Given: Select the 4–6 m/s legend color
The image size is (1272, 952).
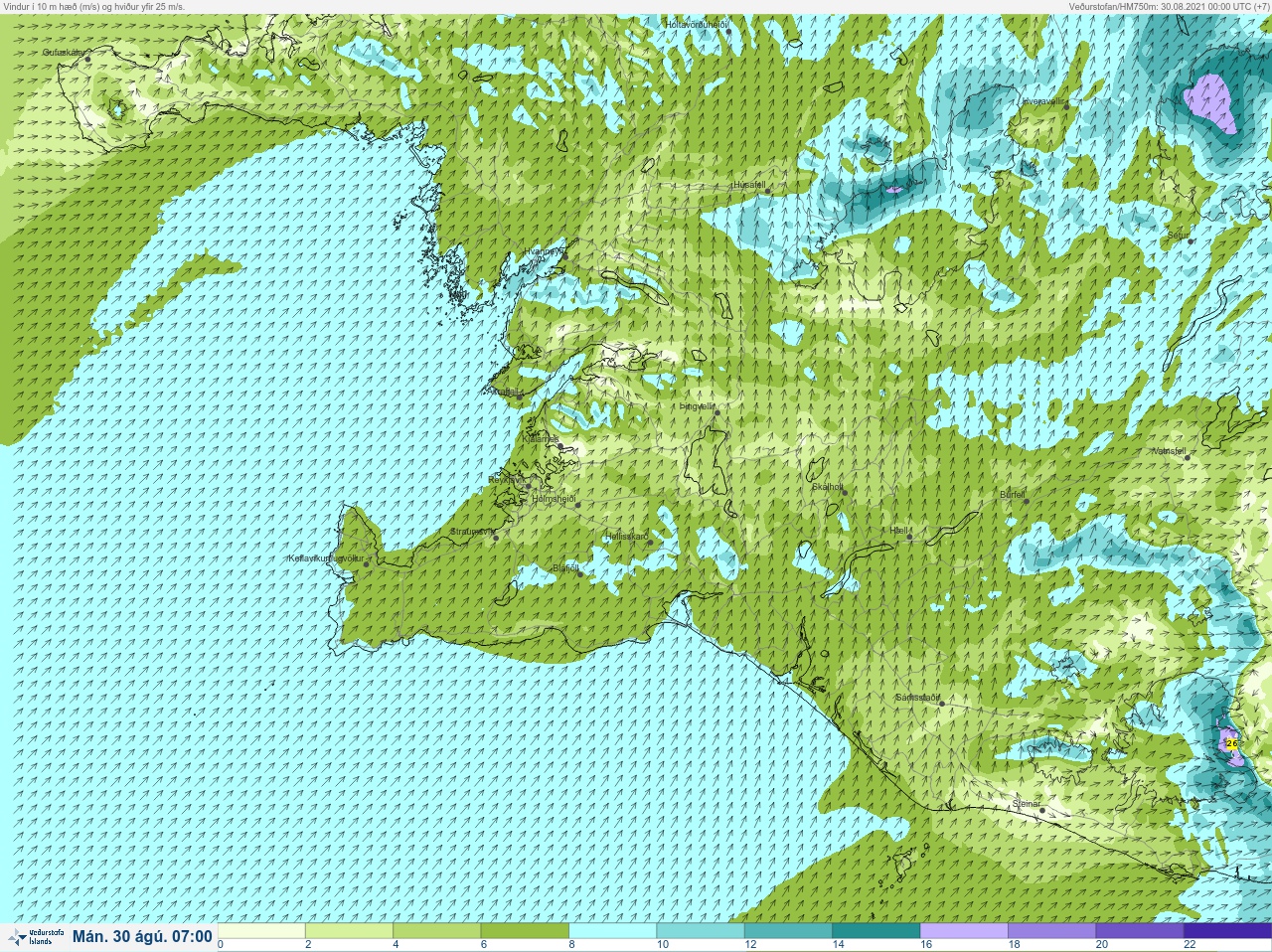Looking at the screenshot, I should point(437,931).
